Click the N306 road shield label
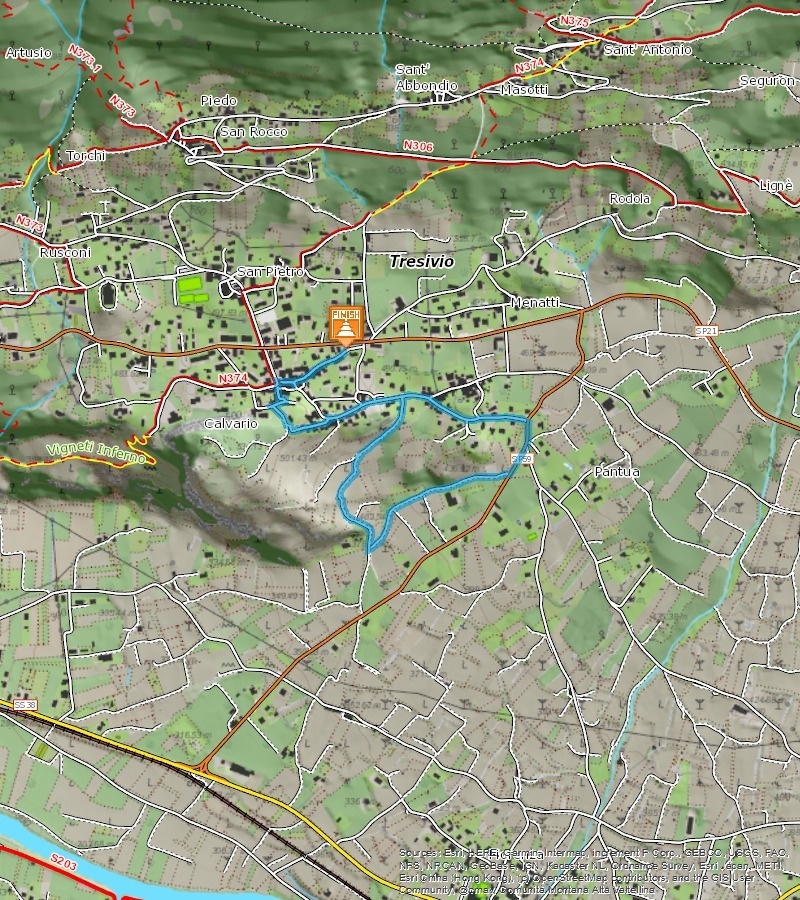This screenshot has height=900, width=800. point(418,146)
